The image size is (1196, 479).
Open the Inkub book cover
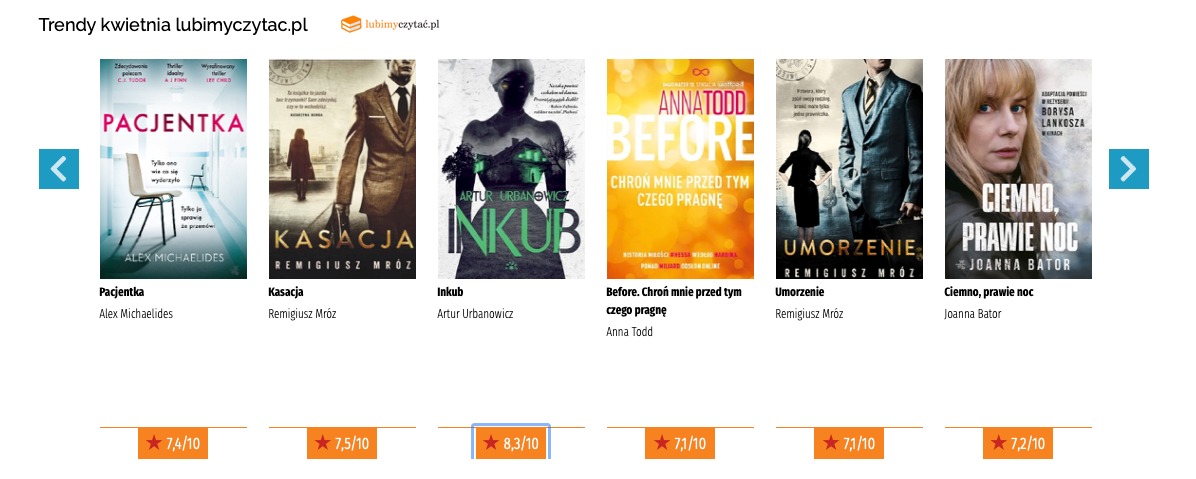(x=511, y=169)
